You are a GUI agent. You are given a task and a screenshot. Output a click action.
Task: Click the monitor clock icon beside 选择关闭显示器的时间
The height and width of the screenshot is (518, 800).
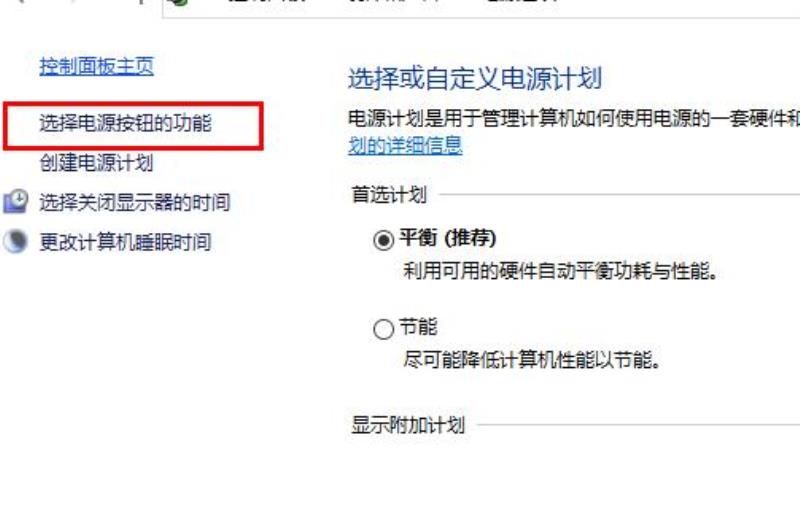16,201
